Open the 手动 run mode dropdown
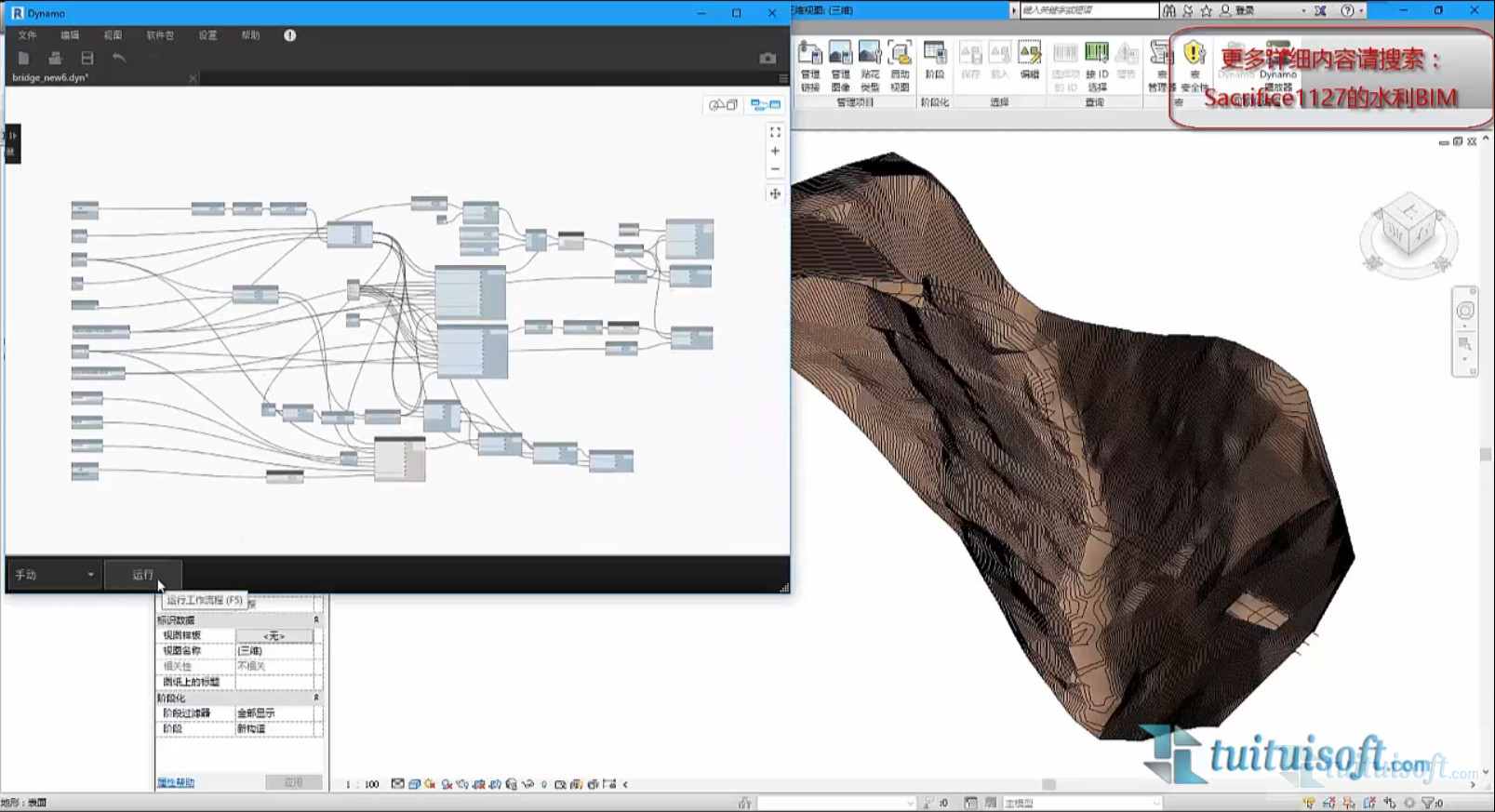This screenshot has width=1495, height=812. (54, 575)
